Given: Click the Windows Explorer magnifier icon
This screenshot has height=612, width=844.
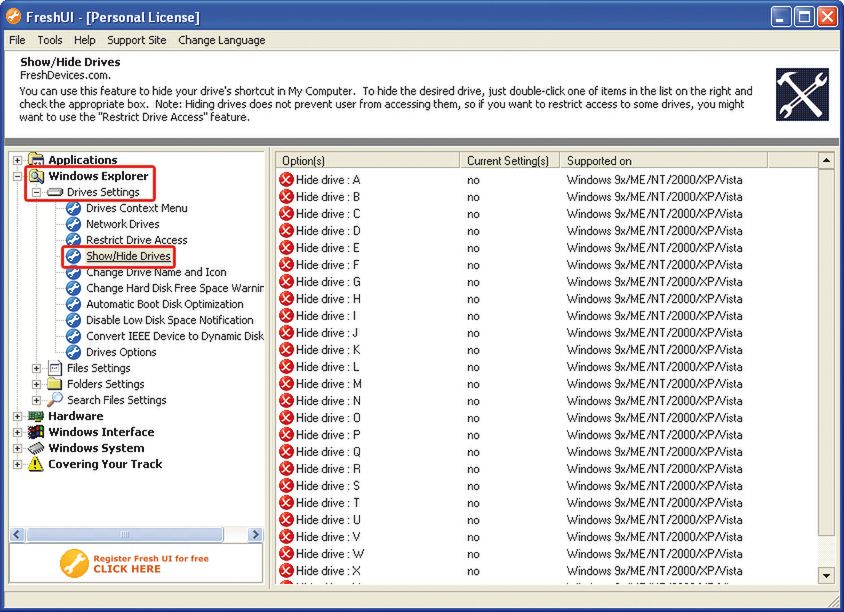Looking at the screenshot, I should click(x=36, y=176).
